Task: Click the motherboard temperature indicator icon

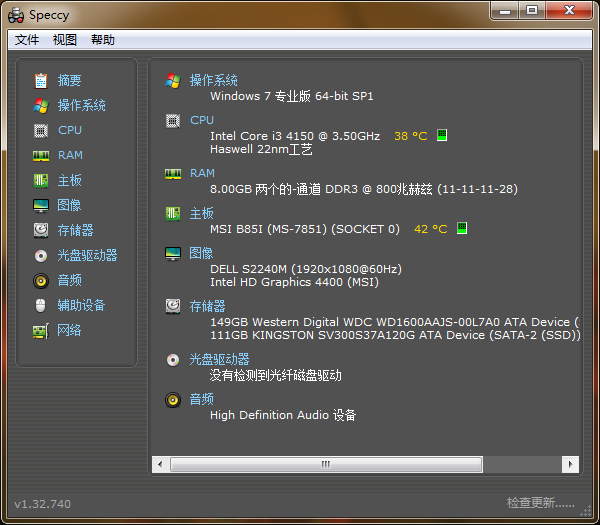Action: click(461, 229)
